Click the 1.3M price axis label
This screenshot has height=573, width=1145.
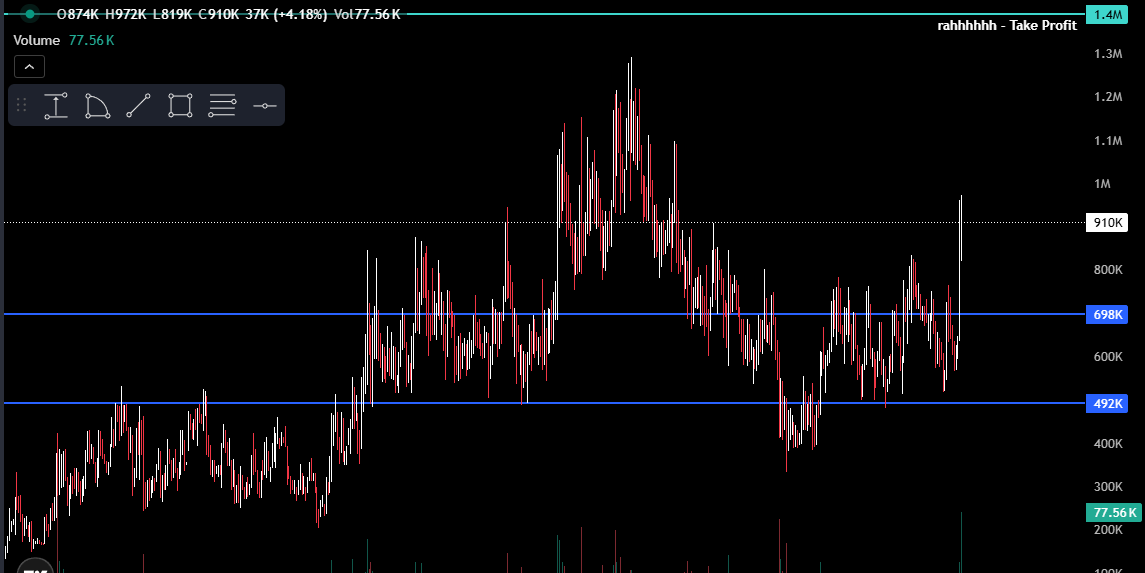1108,54
